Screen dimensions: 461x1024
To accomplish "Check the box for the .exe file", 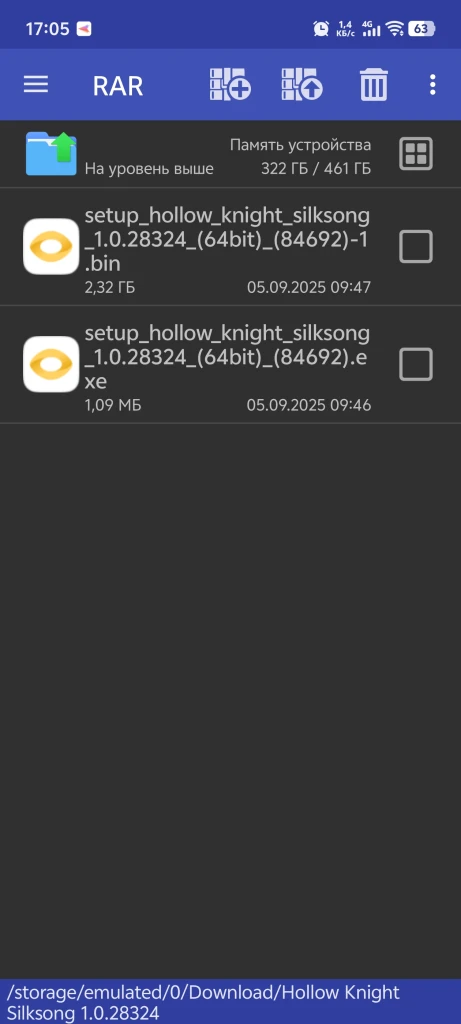I will [416, 364].
